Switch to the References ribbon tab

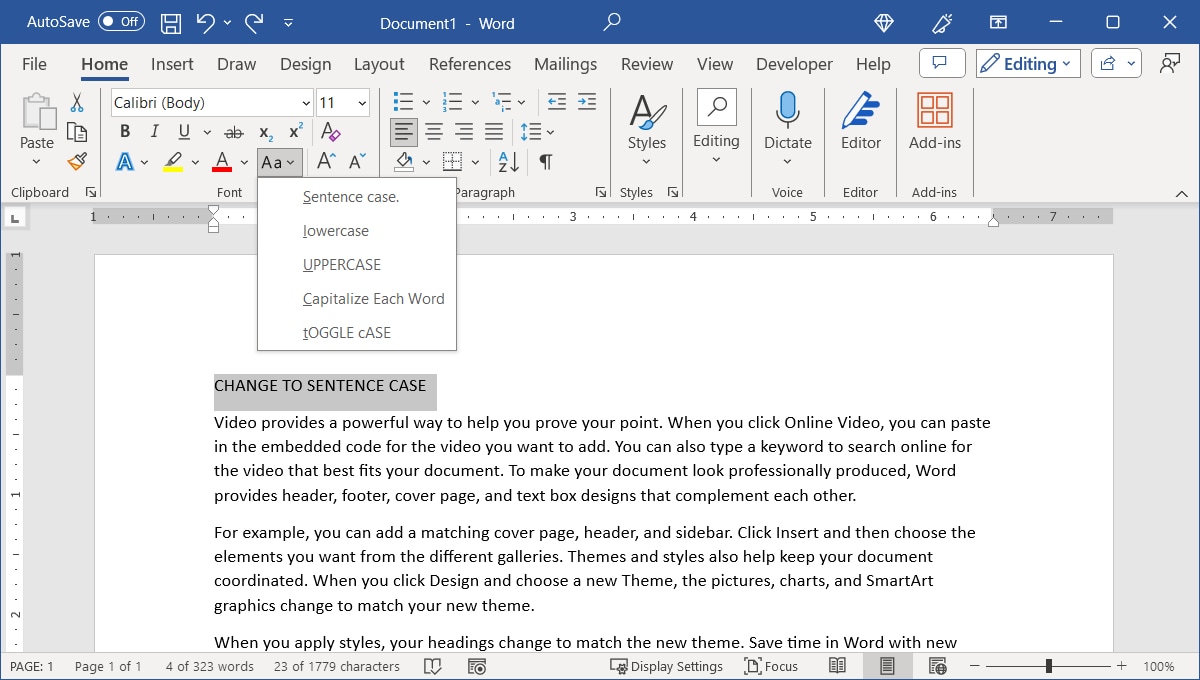tap(469, 63)
